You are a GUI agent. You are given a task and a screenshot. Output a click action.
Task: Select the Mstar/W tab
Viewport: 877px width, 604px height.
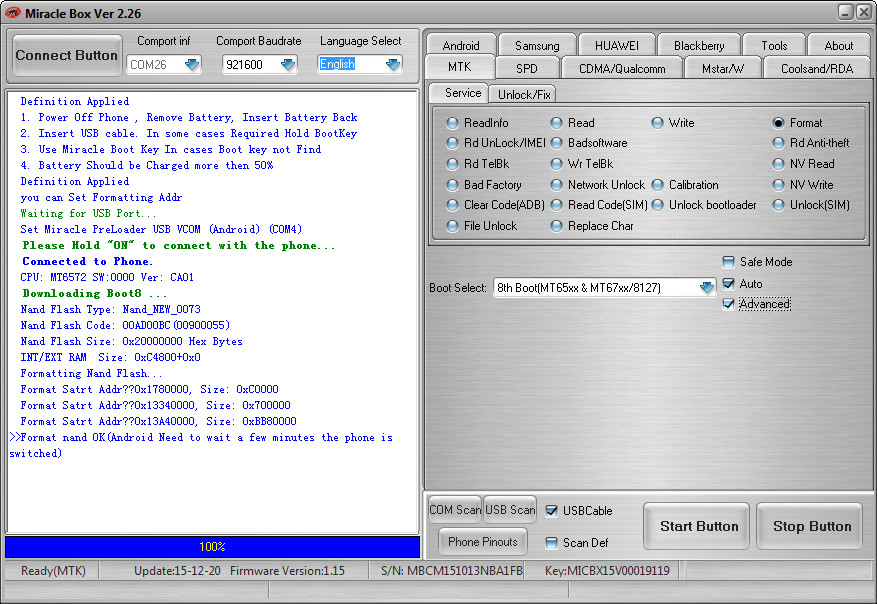tap(723, 68)
